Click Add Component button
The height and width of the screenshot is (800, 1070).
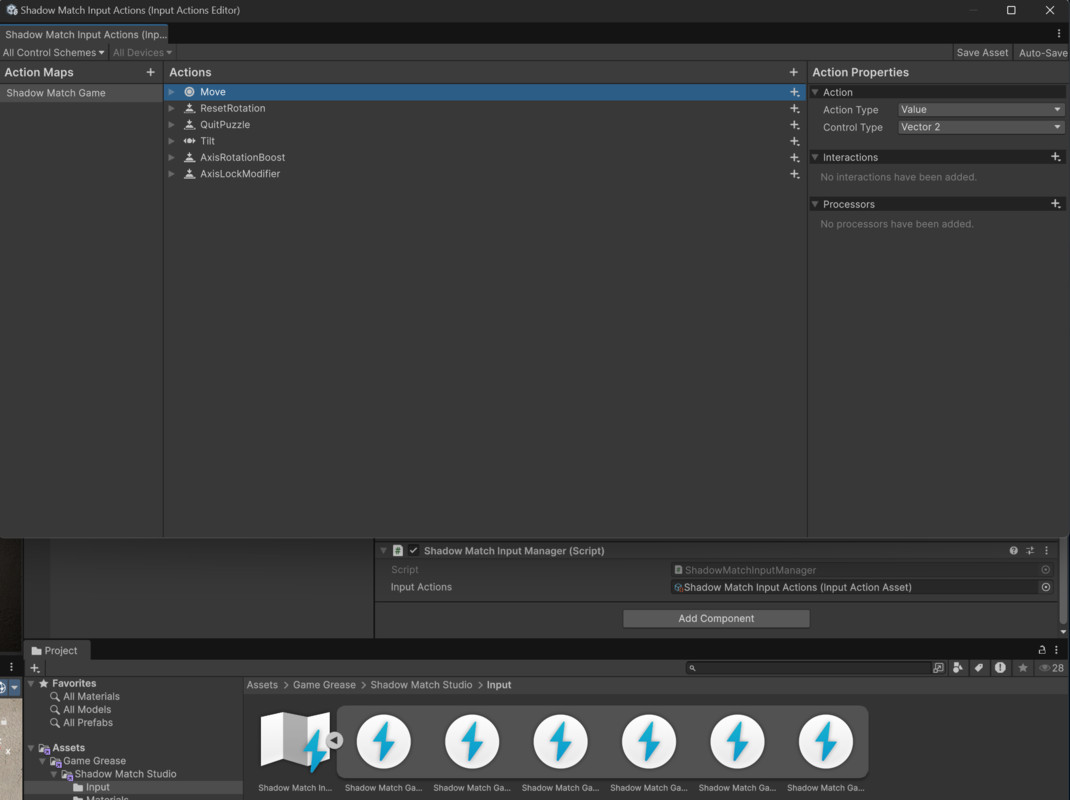point(716,618)
